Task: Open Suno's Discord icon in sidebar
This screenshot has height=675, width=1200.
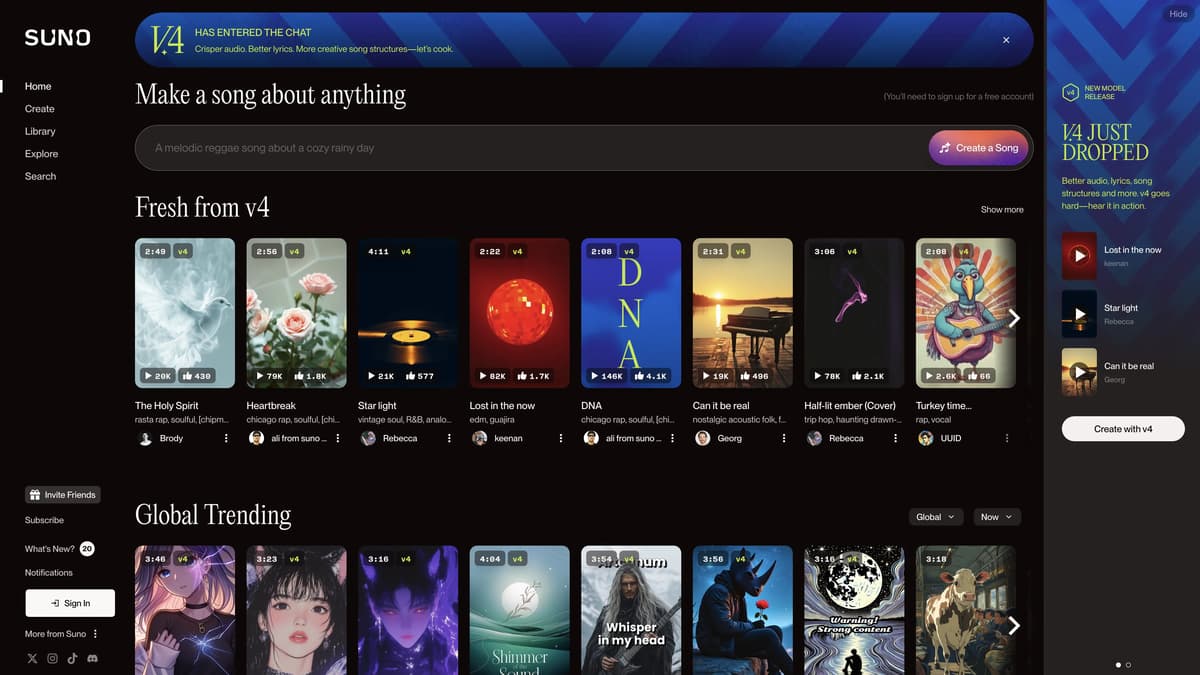Action: click(x=93, y=659)
